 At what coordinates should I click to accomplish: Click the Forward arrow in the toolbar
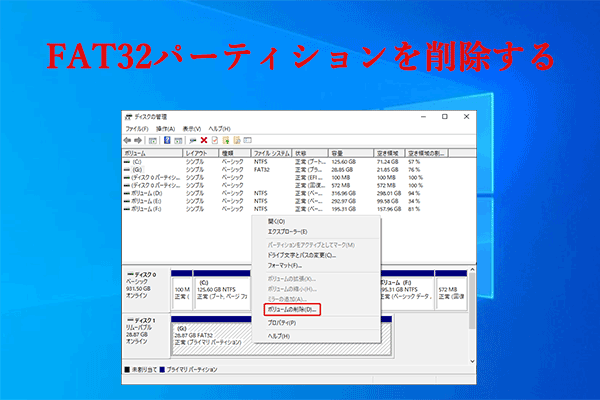[x=138, y=140]
